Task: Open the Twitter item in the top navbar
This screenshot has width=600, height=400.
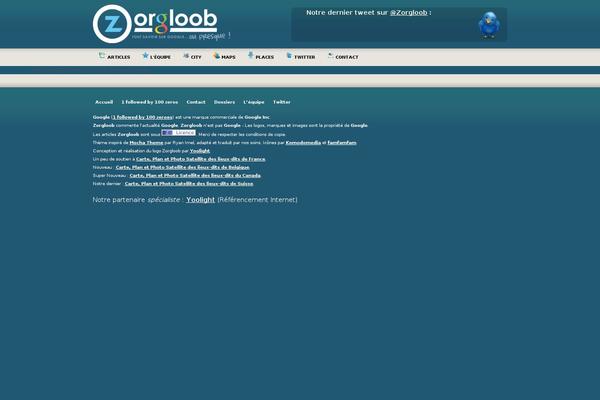Action: point(305,57)
